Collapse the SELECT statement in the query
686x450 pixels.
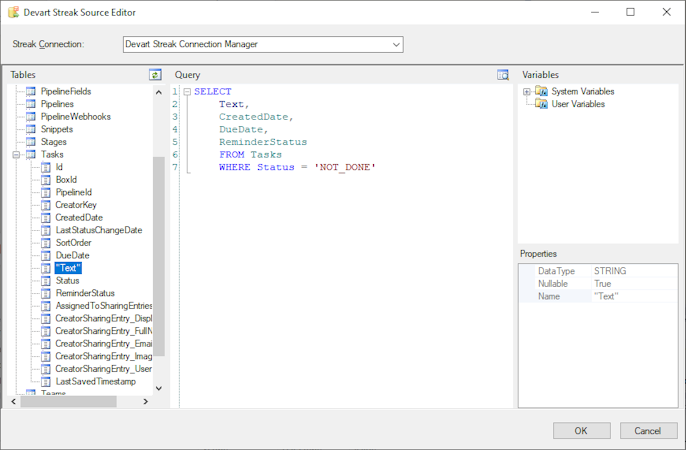pos(186,92)
